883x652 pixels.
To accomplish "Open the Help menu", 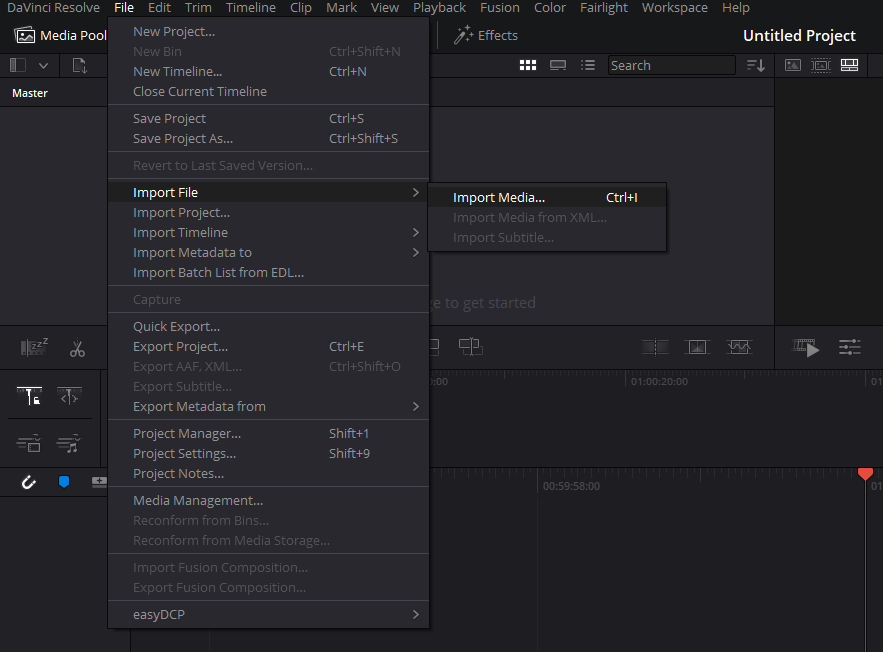I will pos(735,8).
